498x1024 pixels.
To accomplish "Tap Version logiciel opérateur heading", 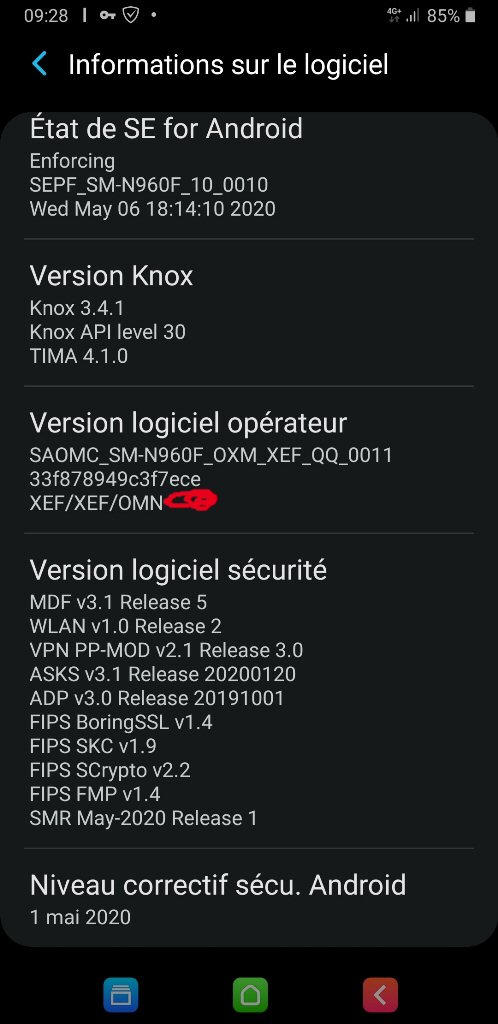I will click(188, 423).
